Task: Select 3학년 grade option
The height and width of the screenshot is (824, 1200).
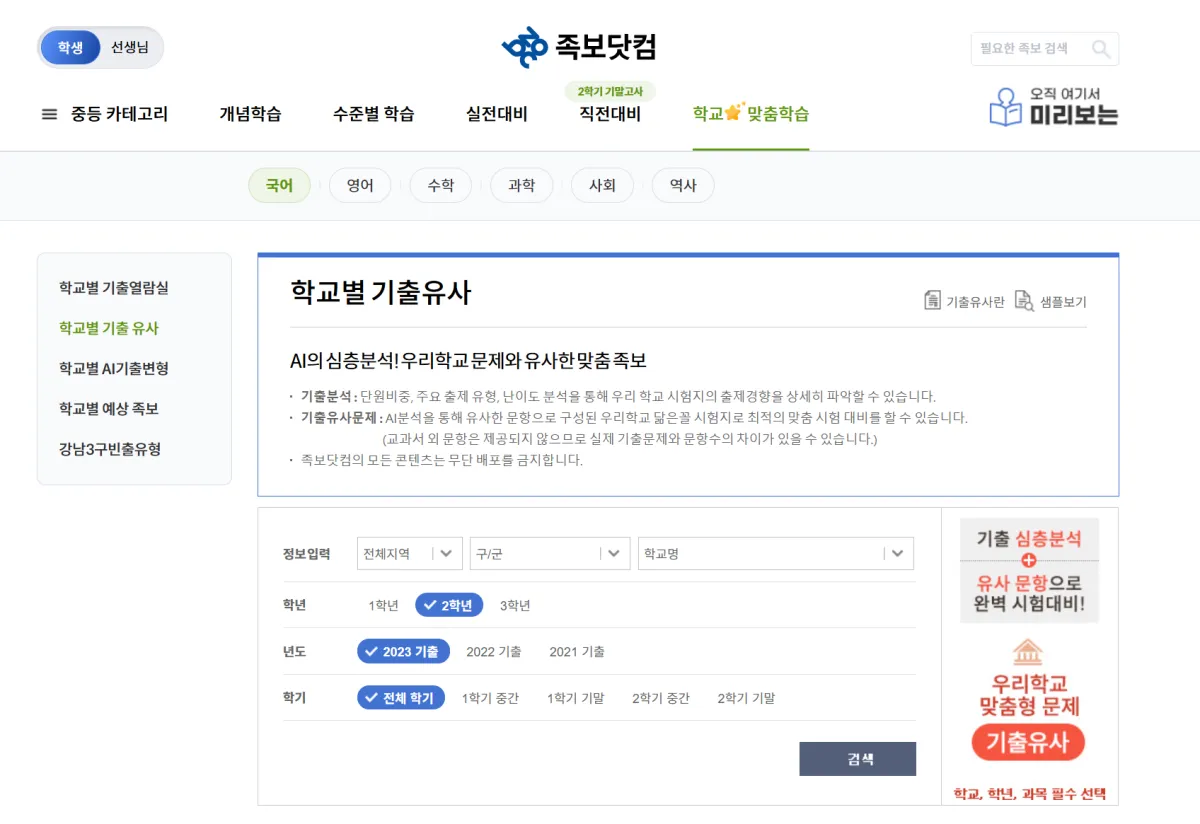Action: pyautogui.click(x=515, y=605)
